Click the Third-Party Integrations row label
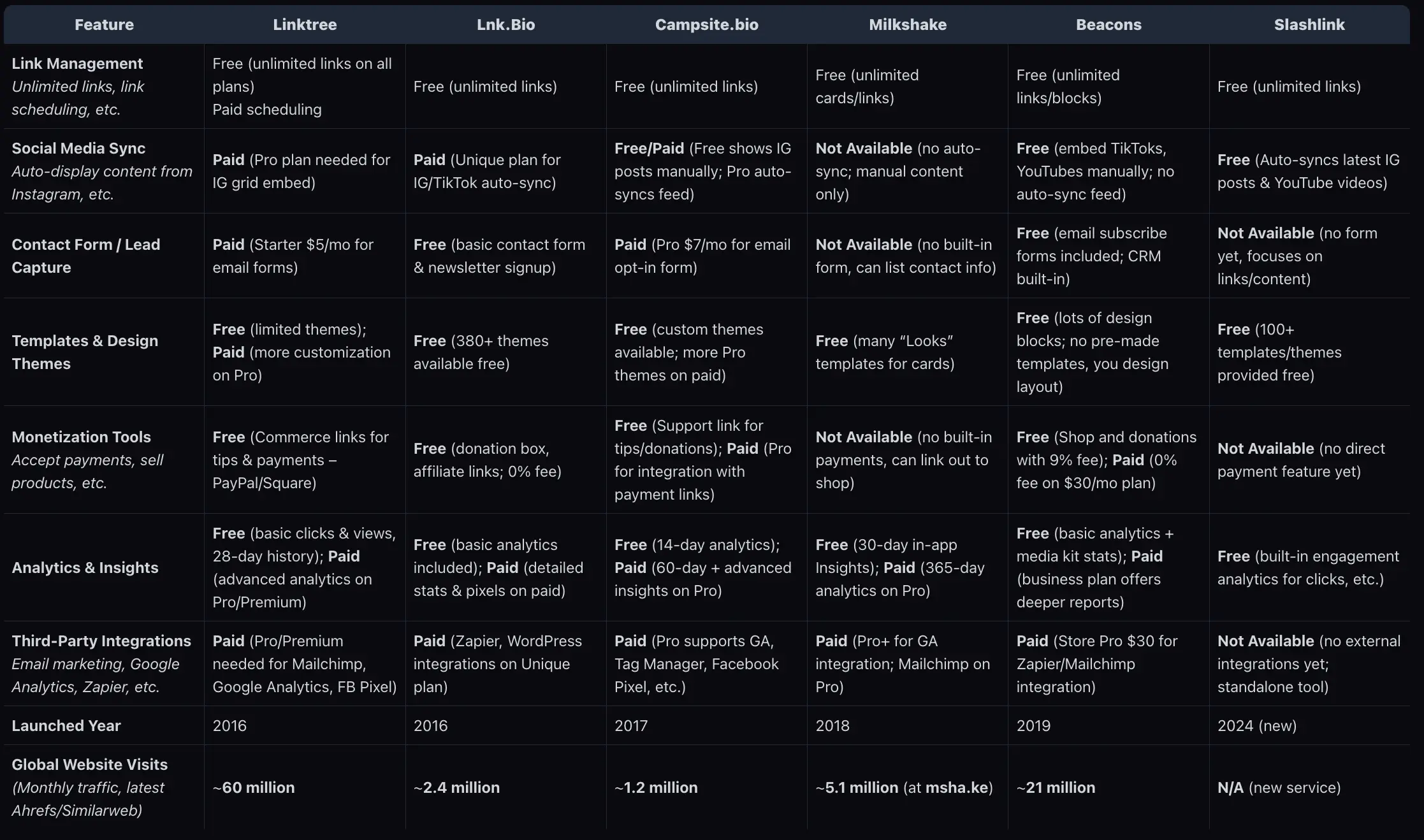1424x840 pixels. pos(101,641)
